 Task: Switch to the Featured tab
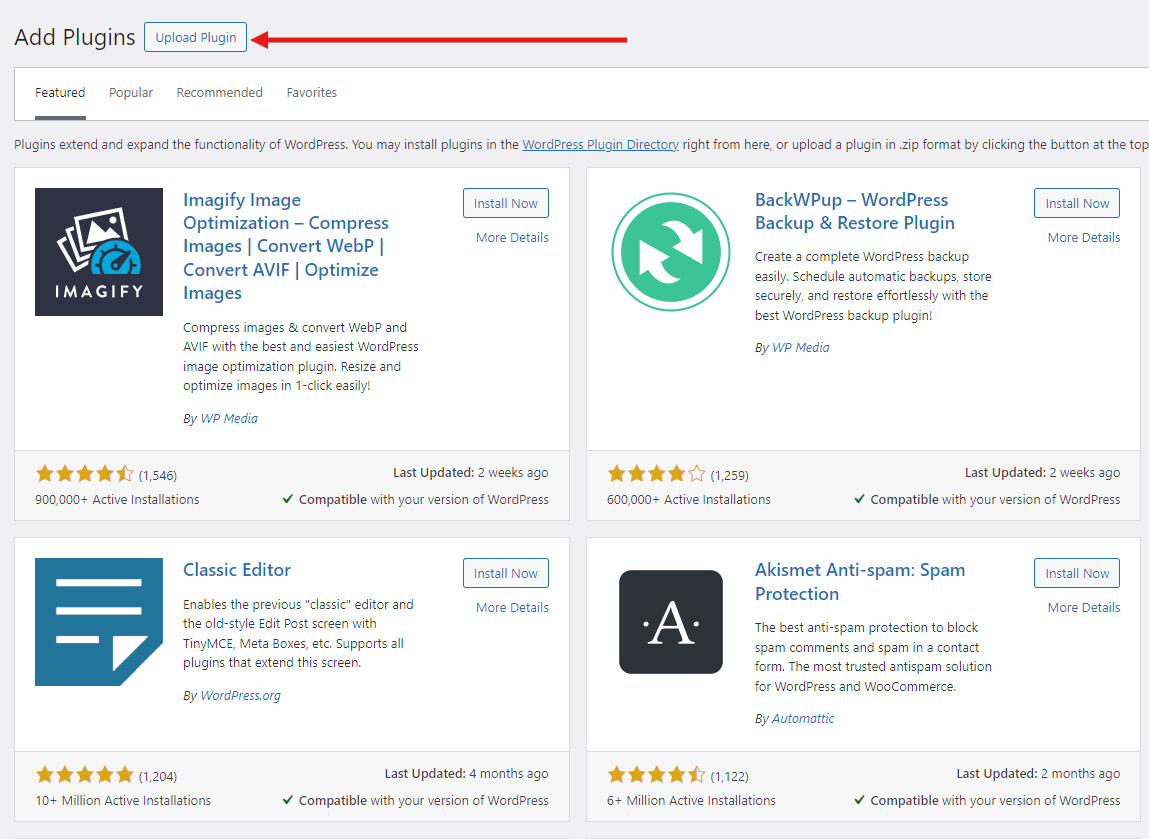[x=60, y=92]
